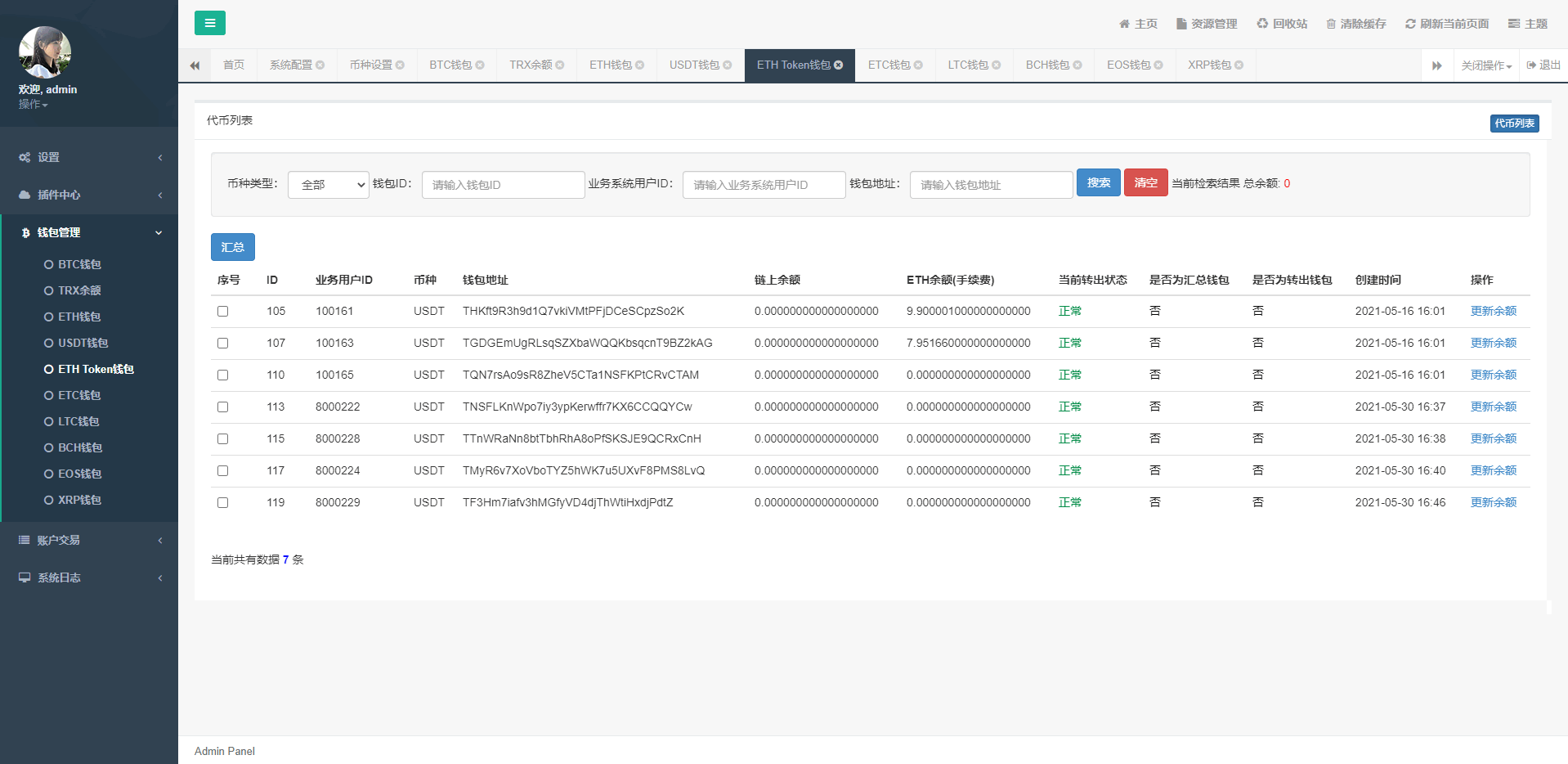Focus the 钱包地址 input field
Screen dimensions: 1568x764
pyautogui.click(x=991, y=185)
